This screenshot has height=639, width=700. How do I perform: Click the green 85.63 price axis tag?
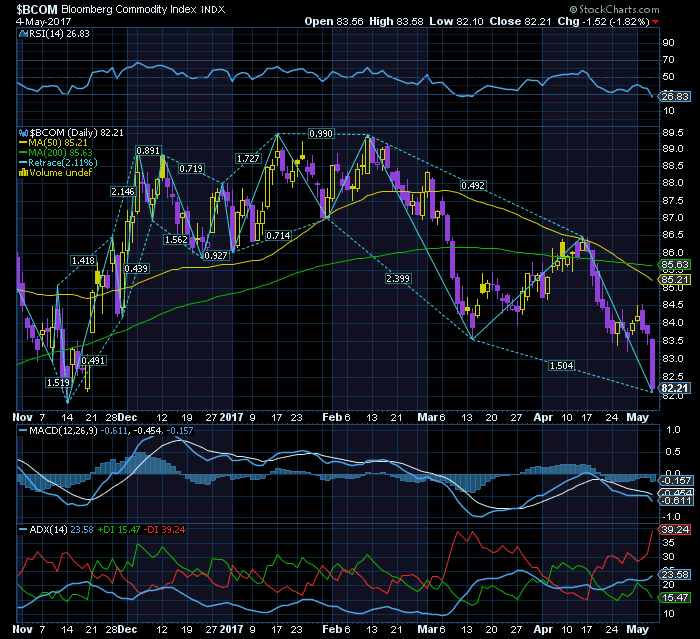675,265
